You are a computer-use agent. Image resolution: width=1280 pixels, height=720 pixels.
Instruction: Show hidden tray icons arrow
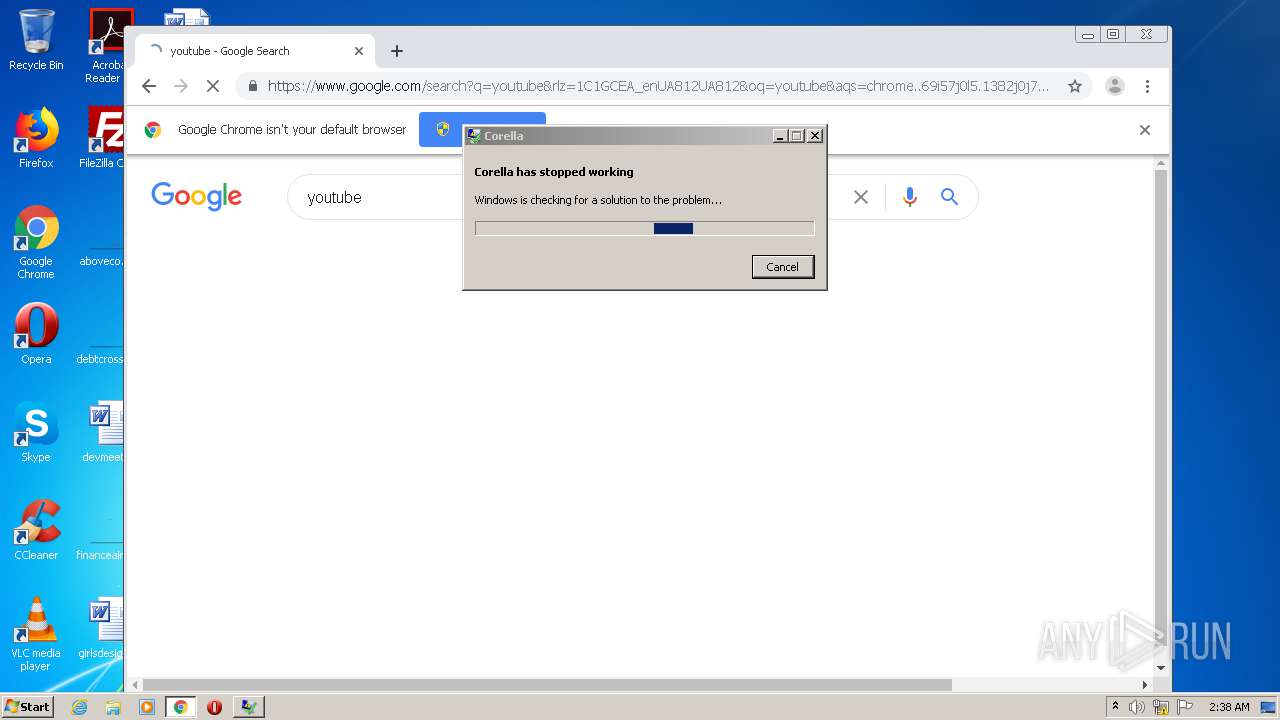coord(1115,706)
